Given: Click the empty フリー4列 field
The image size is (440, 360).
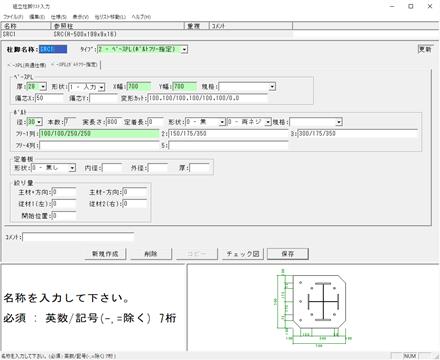Looking at the screenshot, I should 99,145.
